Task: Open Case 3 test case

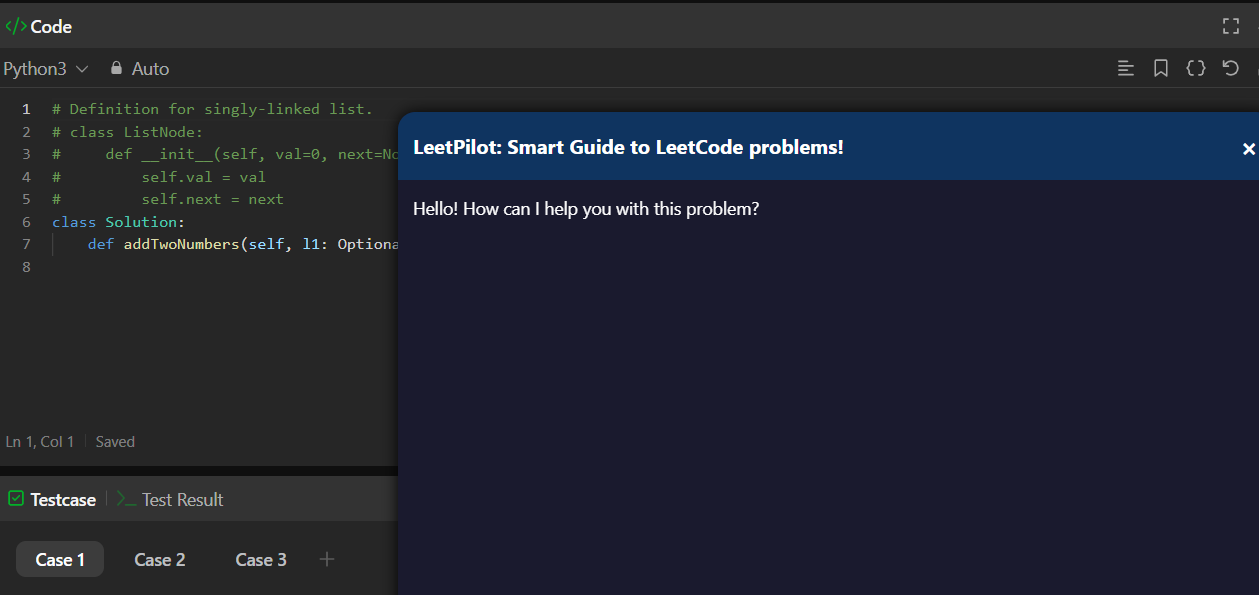Action: point(261,559)
